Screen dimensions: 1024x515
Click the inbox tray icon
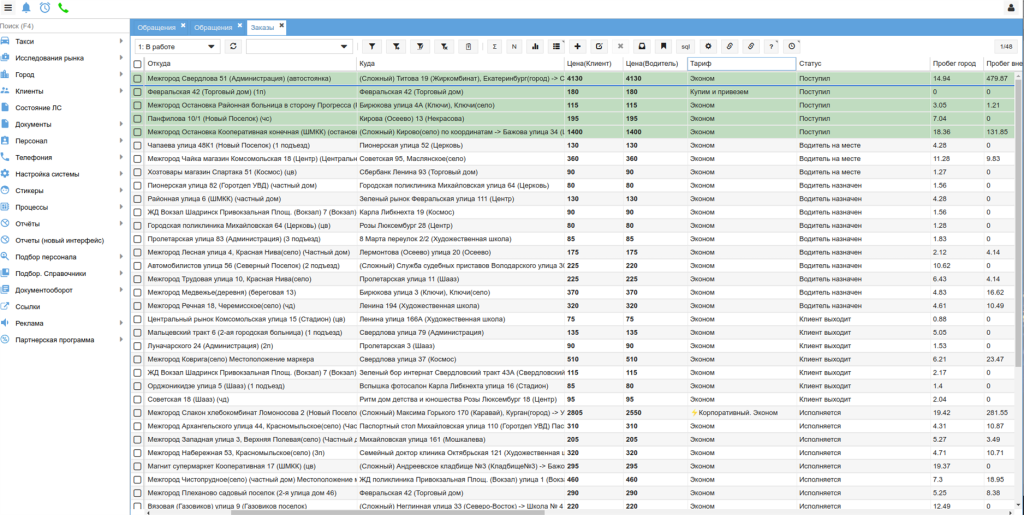642,46
